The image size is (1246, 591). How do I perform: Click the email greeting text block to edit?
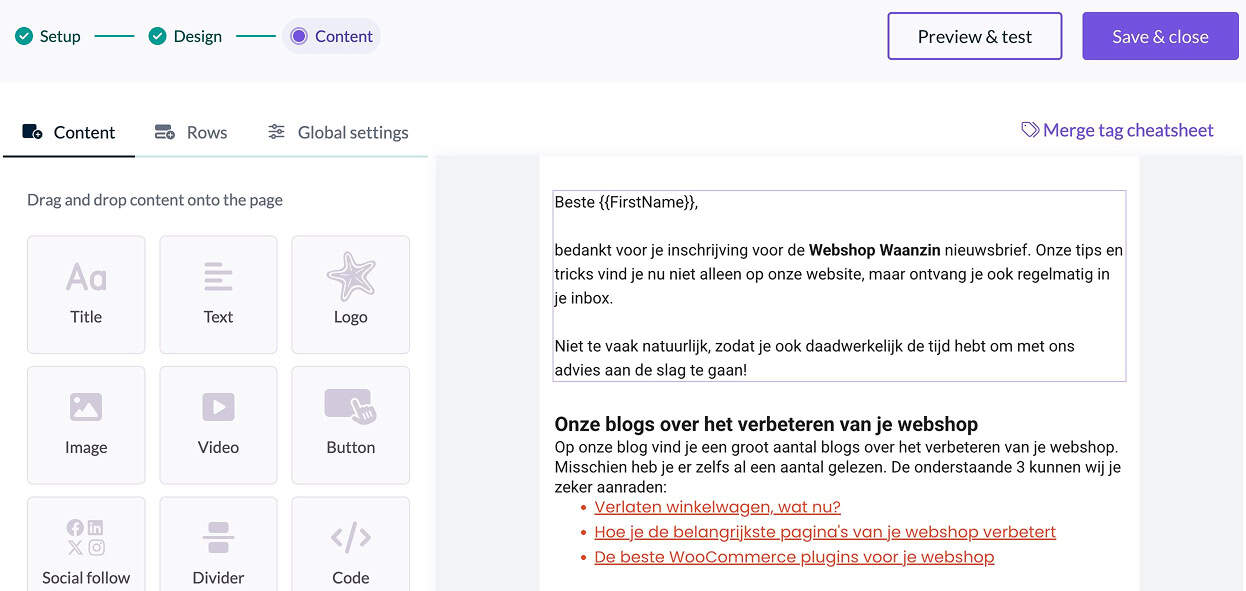pyautogui.click(x=838, y=285)
